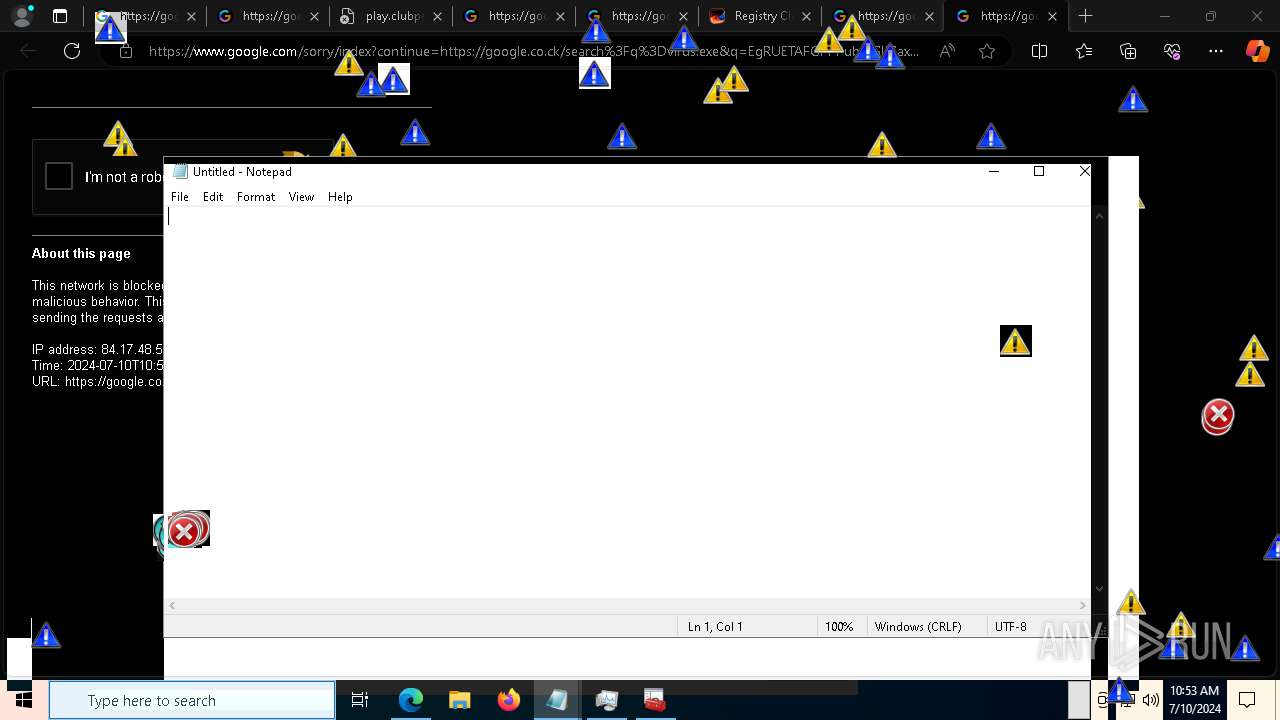Open the taskbar clock and date

point(1194,700)
